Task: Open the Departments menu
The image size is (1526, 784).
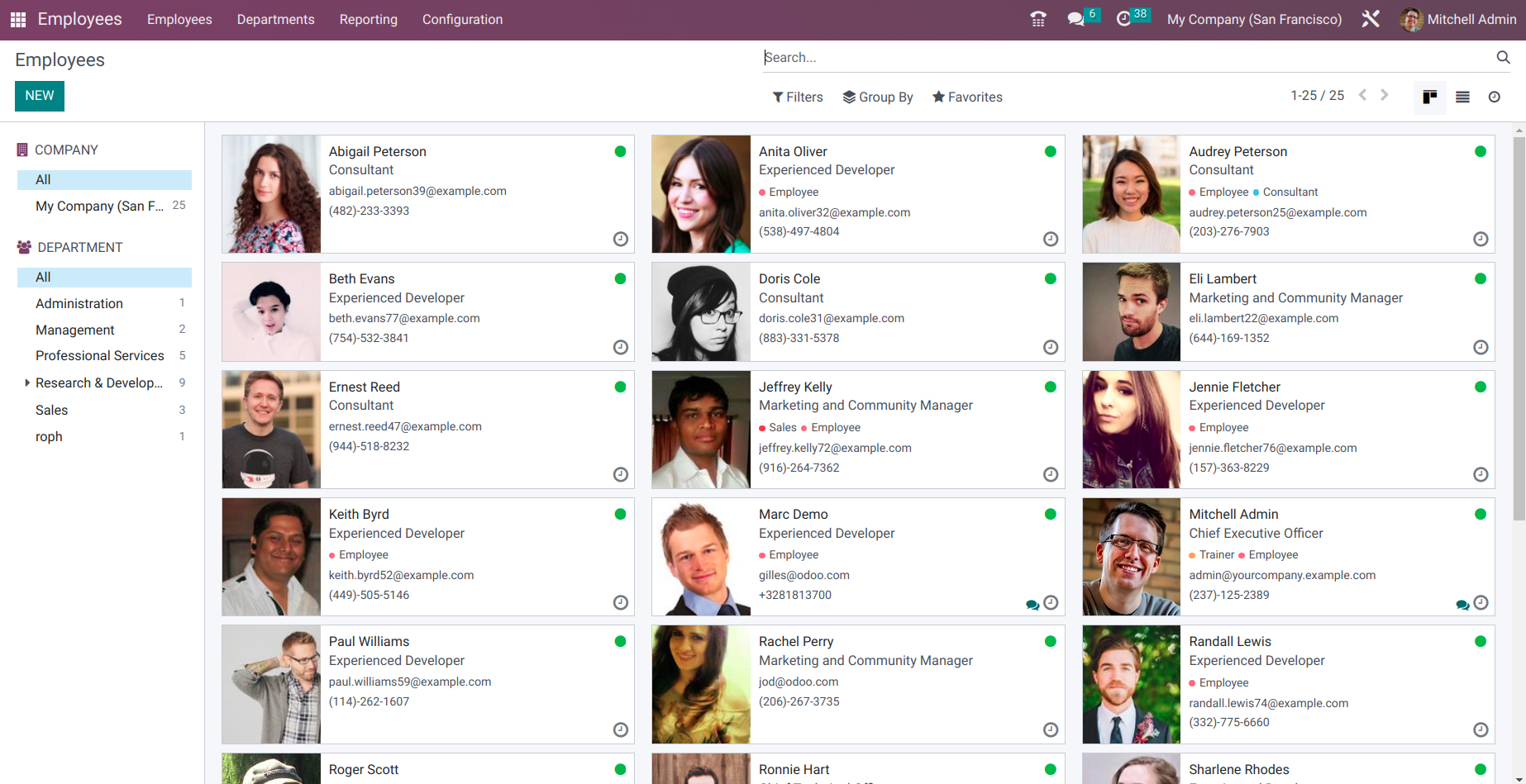Action: click(x=275, y=19)
